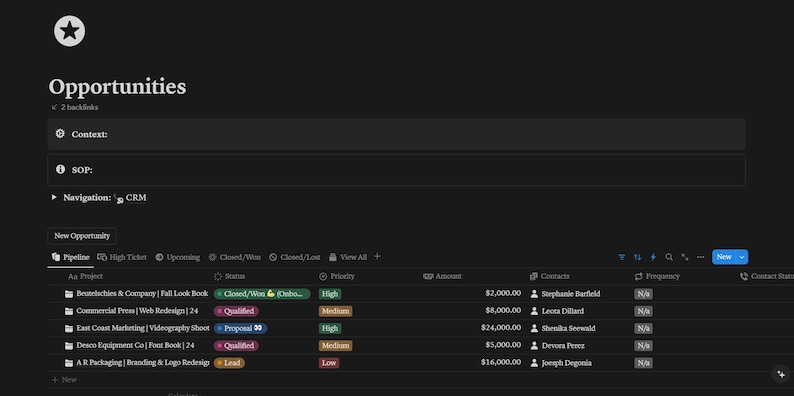794x396 pixels.
Task: Click the $16,000.00 amount cell
Action: [x=501, y=362]
